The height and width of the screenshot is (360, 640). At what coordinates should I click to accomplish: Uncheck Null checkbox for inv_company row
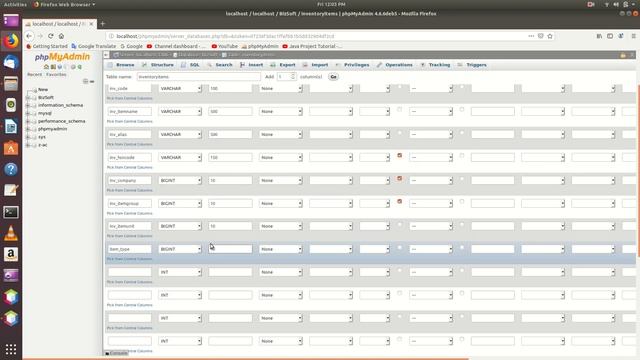tap(400, 178)
